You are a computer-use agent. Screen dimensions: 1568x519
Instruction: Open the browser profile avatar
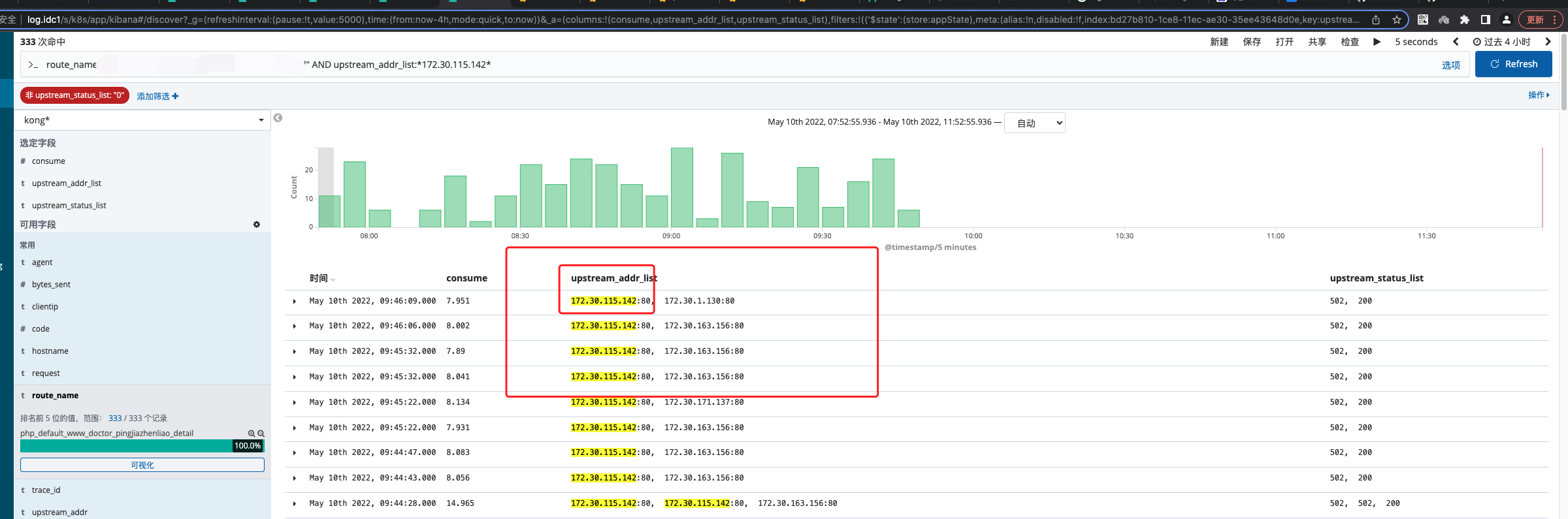(1507, 20)
